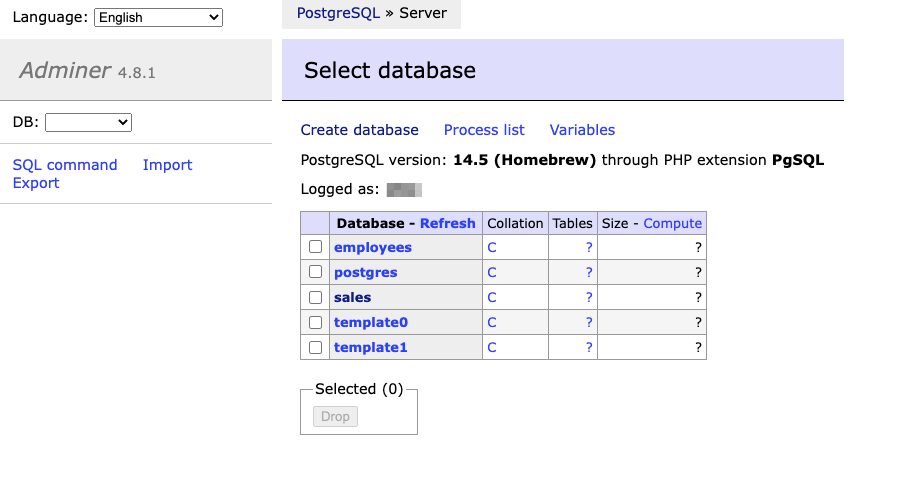
Task: Open the Variables page
Action: [x=582, y=130]
